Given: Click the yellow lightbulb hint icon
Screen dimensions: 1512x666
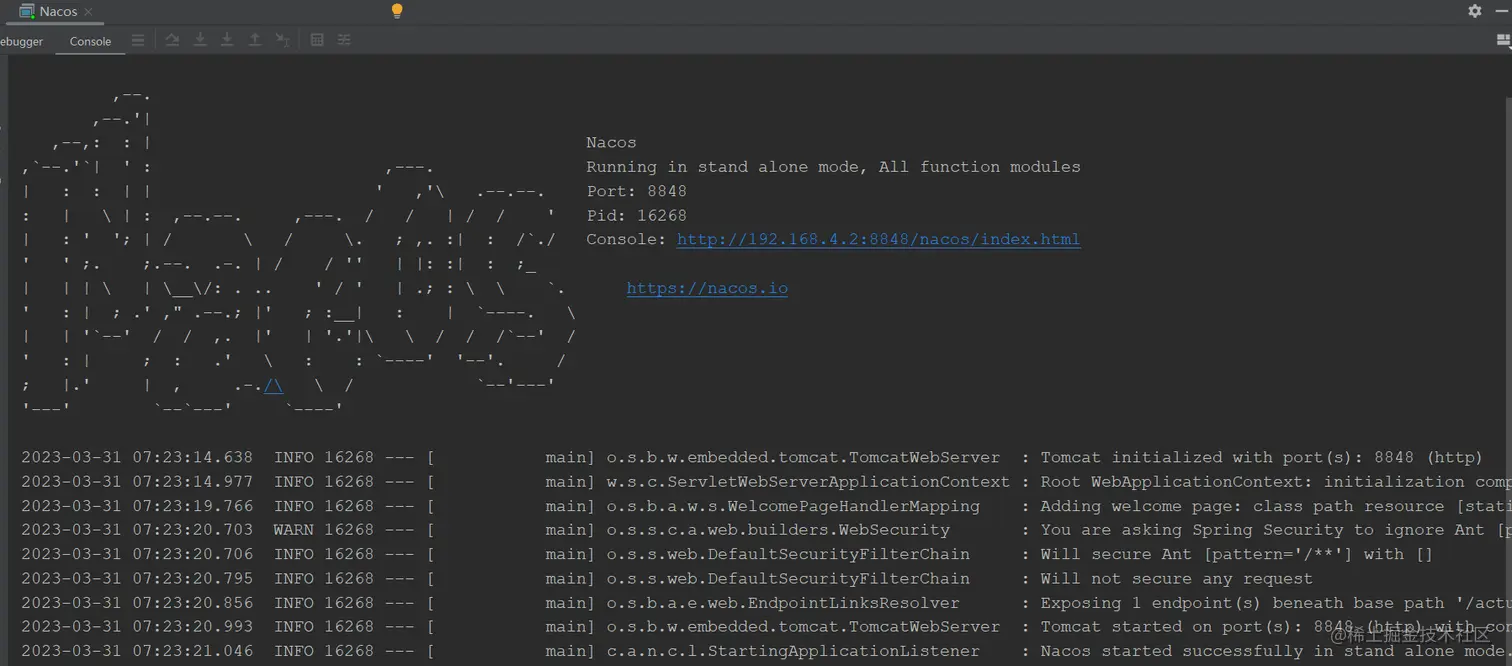Looking at the screenshot, I should tap(397, 11).
